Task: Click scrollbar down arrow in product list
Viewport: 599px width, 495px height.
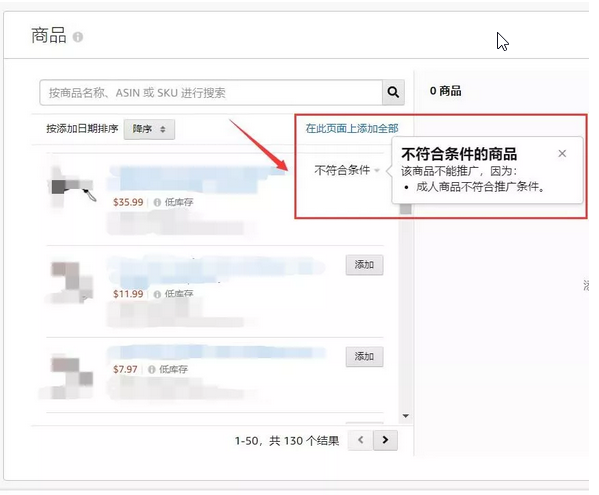Action: point(406,416)
